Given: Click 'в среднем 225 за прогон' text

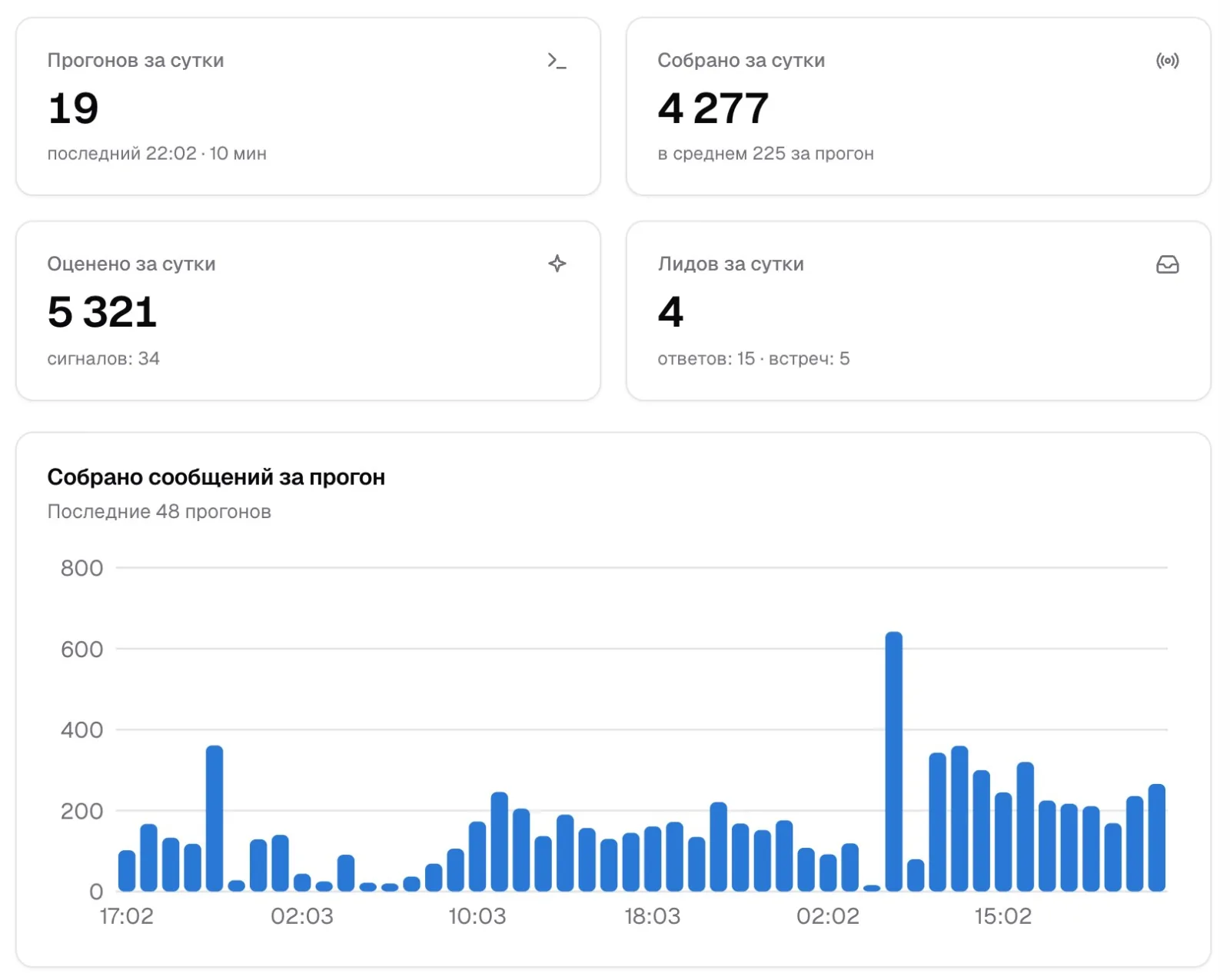Looking at the screenshot, I should click(x=766, y=154).
